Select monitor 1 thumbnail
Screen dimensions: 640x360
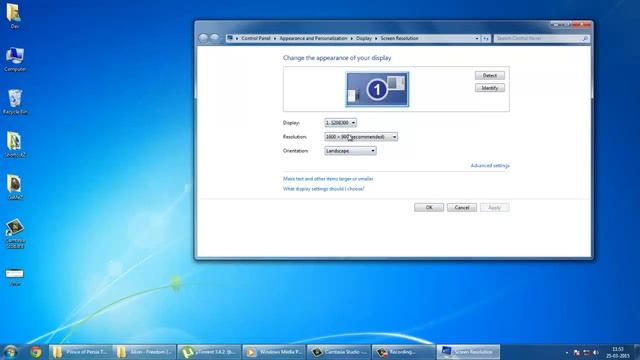[377, 89]
